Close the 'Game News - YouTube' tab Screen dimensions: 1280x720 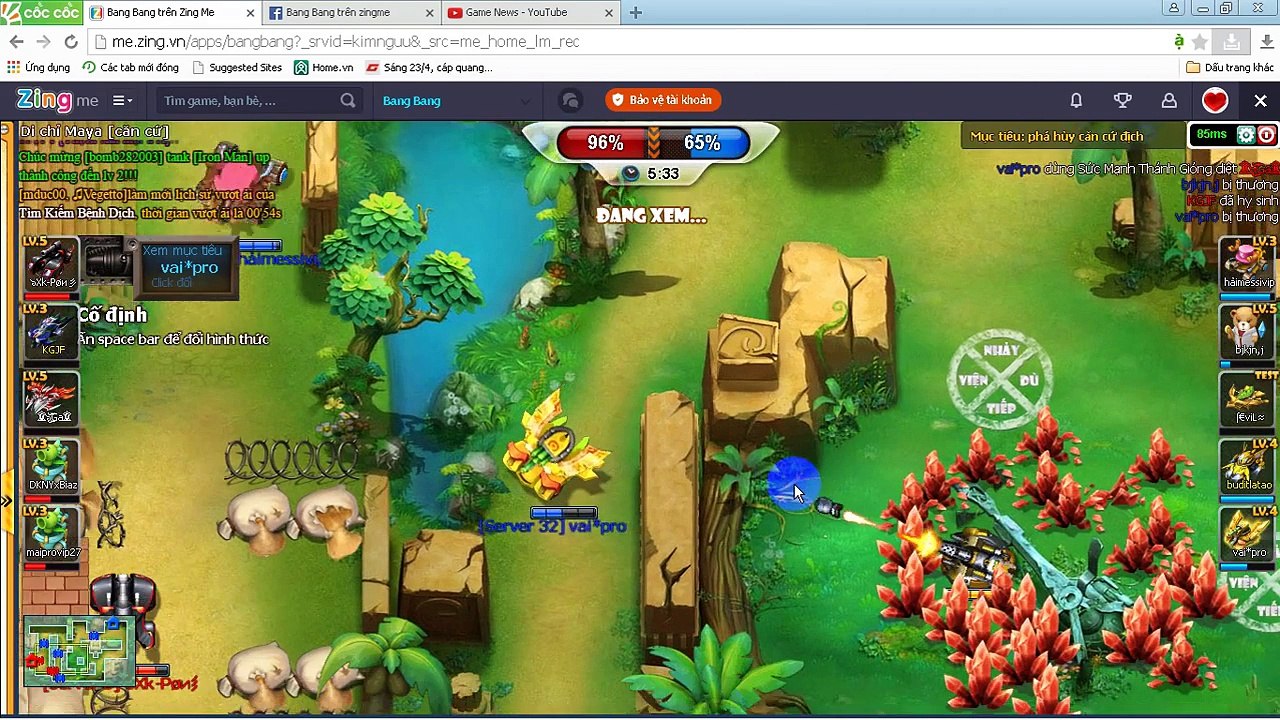click(x=609, y=13)
